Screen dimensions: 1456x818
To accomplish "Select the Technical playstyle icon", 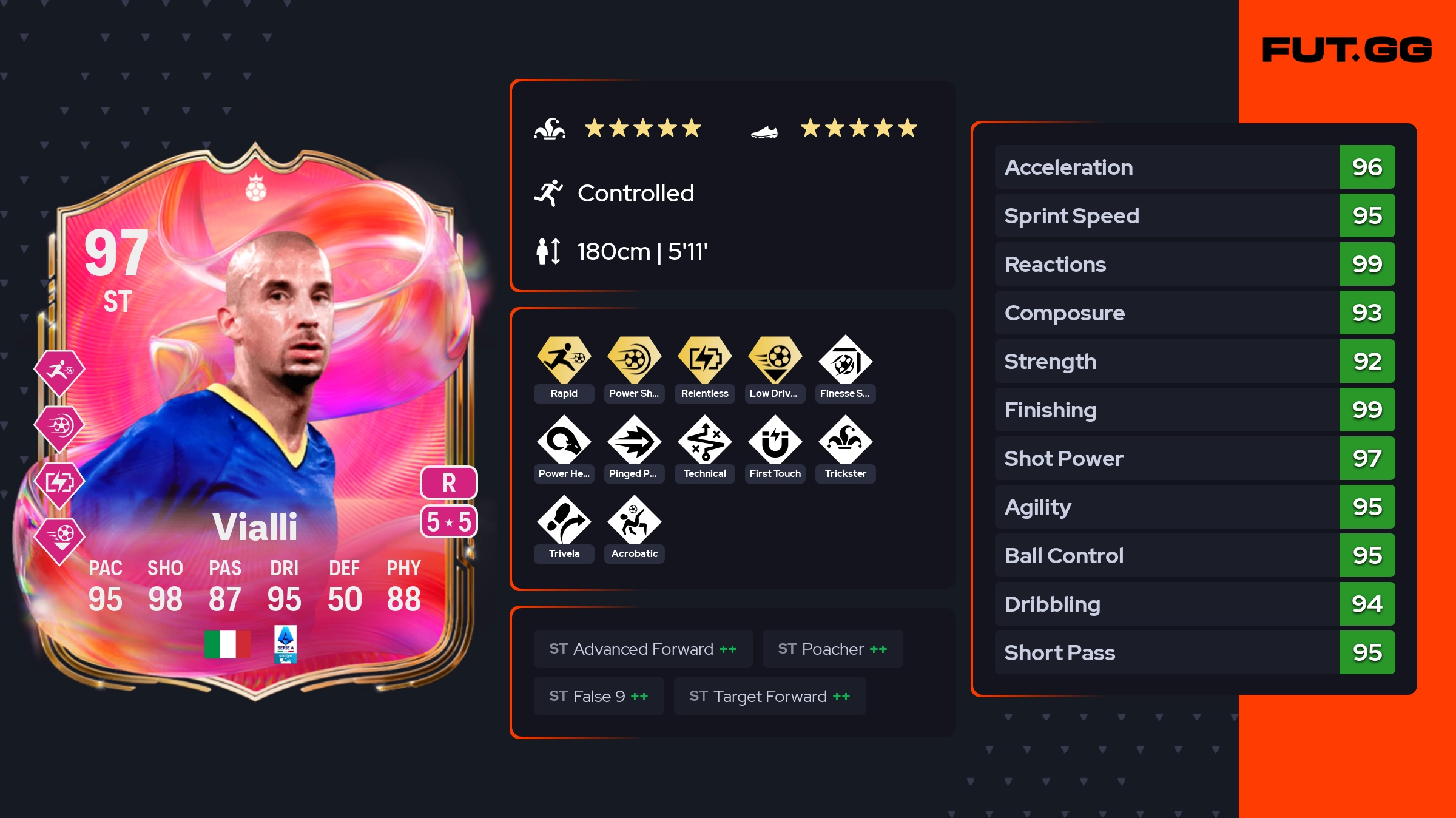I will point(704,441).
